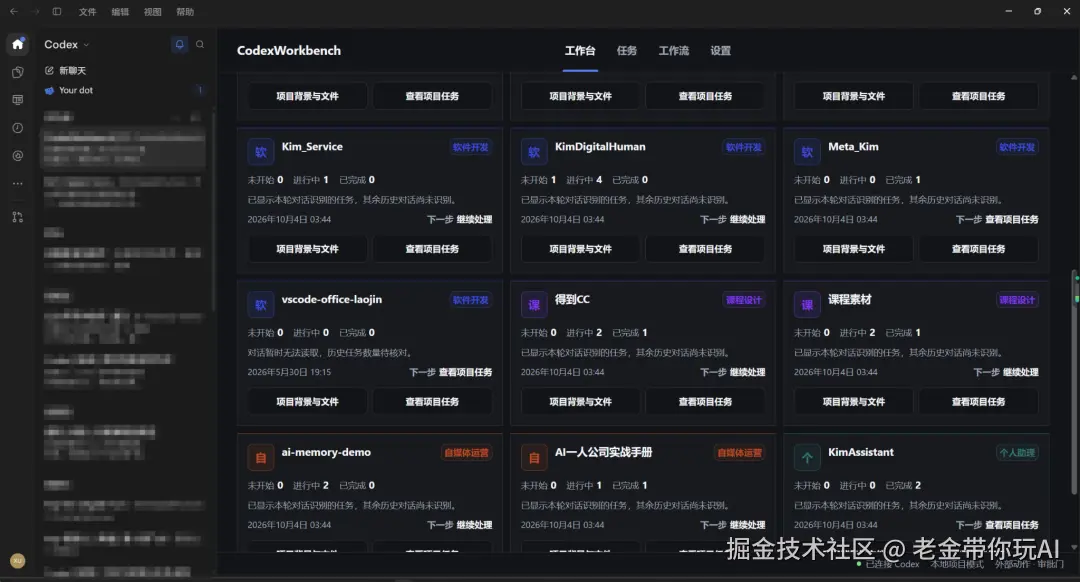Open the at-sign mentions sidebar icon
The height and width of the screenshot is (582, 1080).
[18, 156]
